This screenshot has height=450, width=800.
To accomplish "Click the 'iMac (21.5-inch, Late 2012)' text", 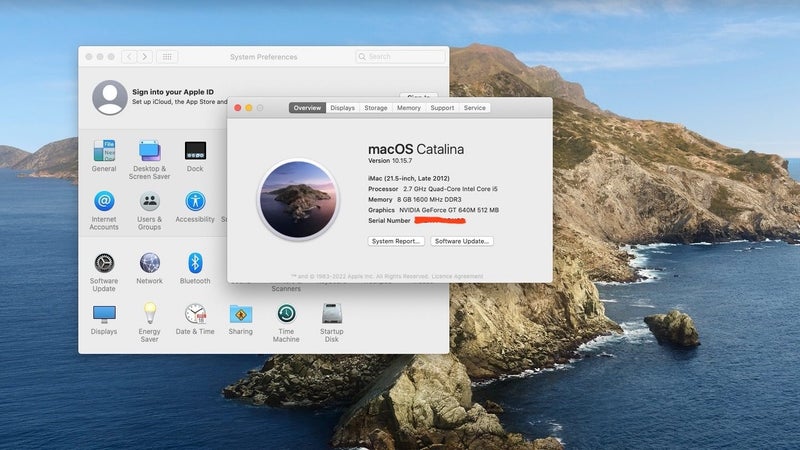I will pyautogui.click(x=409, y=179).
